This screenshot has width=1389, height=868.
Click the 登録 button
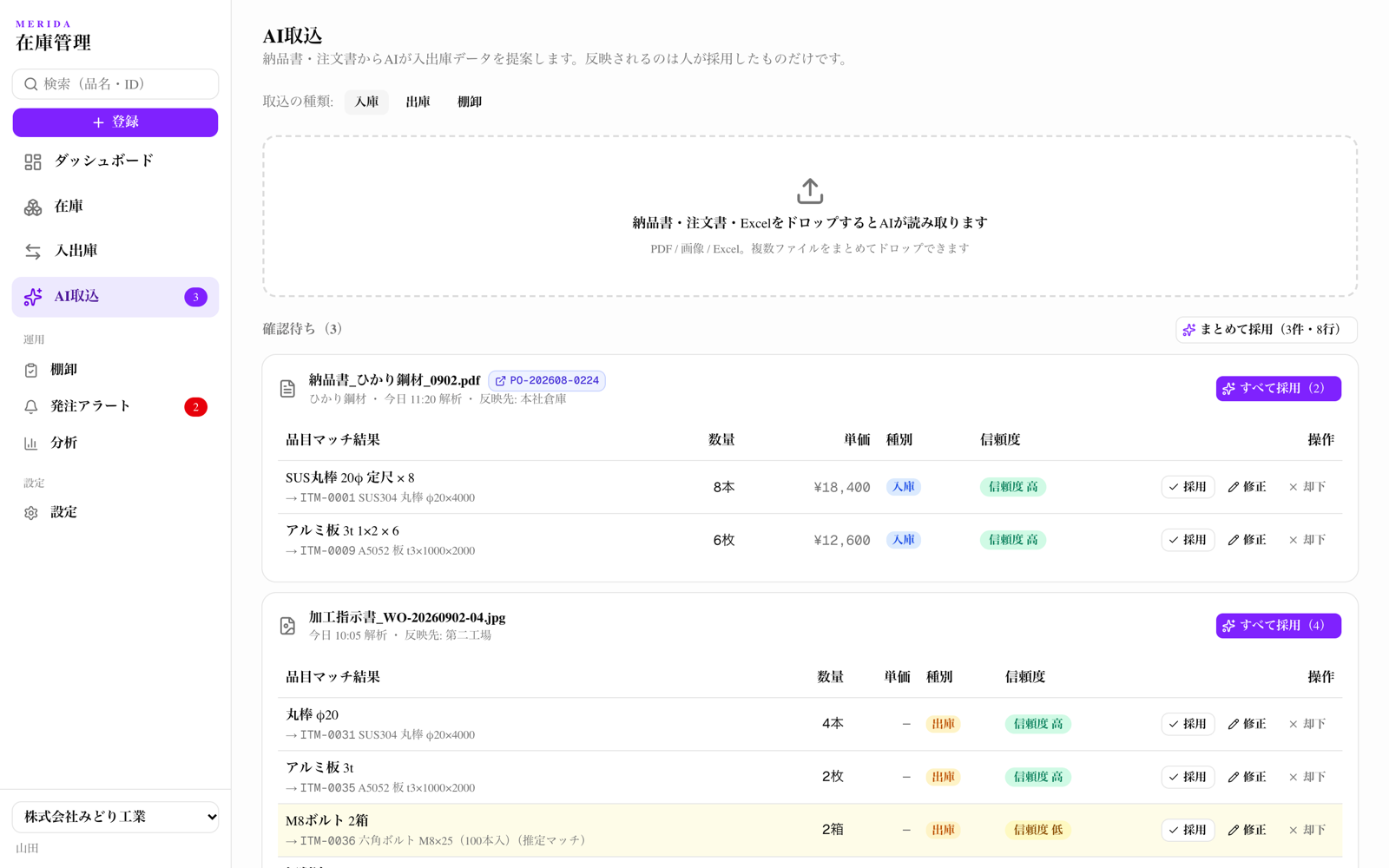[115, 122]
